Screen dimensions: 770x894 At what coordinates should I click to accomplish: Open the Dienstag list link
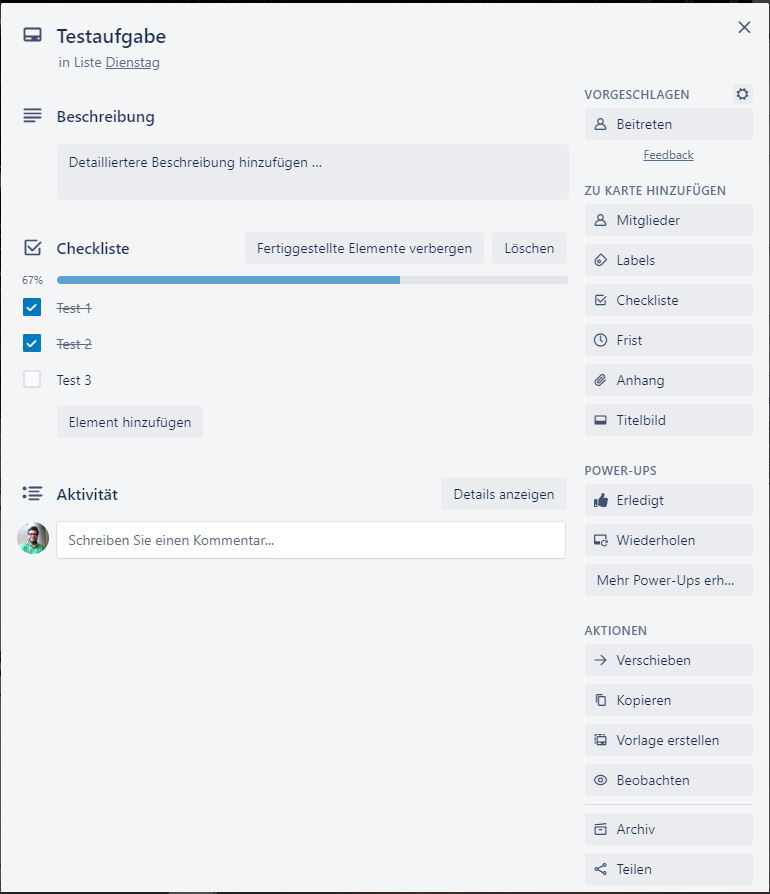pos(132,62)
